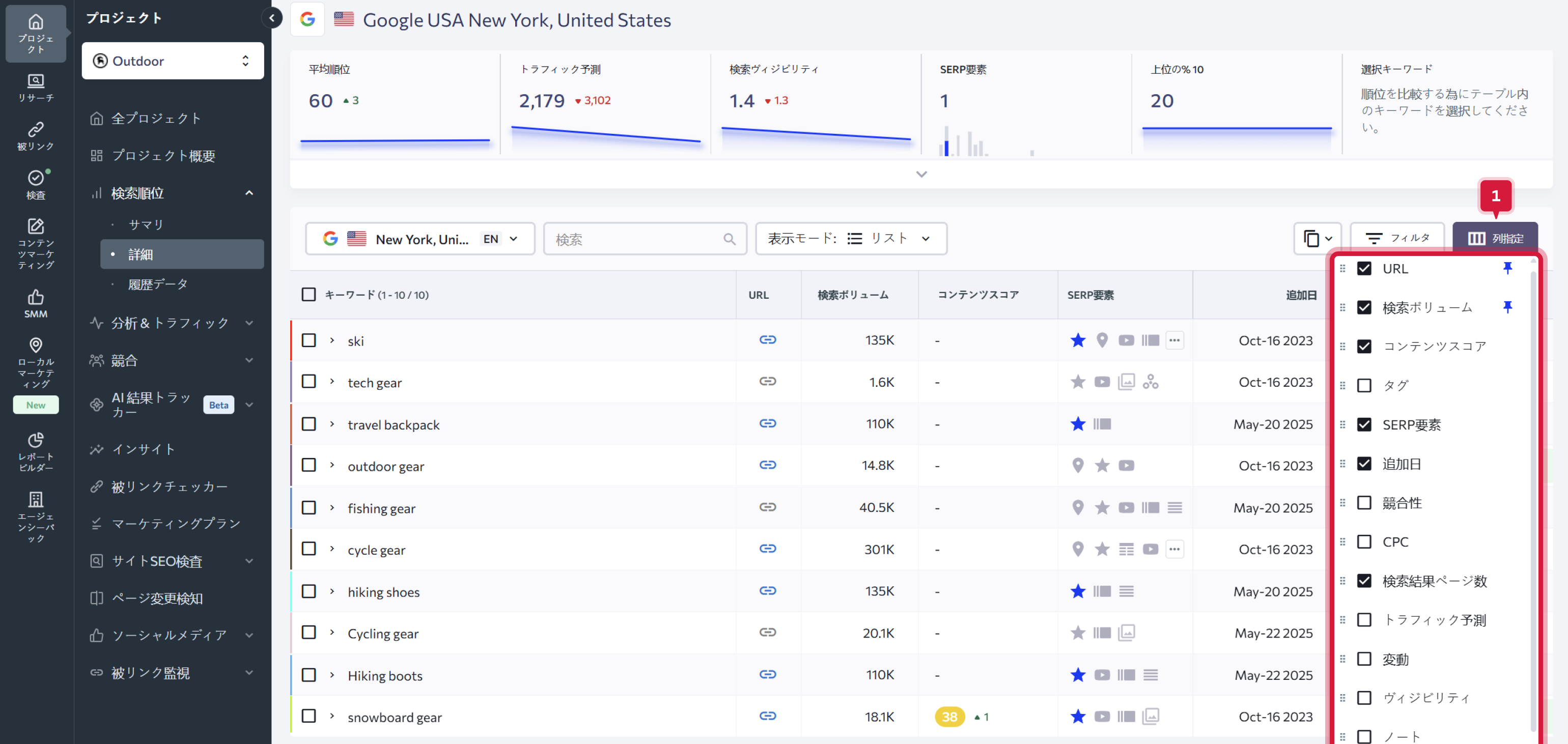
Task: Click the URL link icon for travel backpack
Action: [768, 423]
